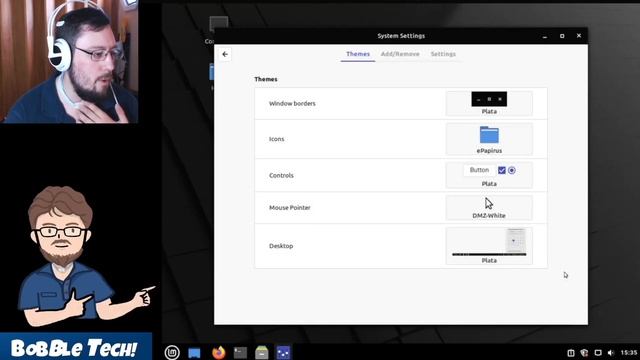Open the Settings tab in Themes
The width and height of the screenshot is (640, 360).
click(443, 54)
